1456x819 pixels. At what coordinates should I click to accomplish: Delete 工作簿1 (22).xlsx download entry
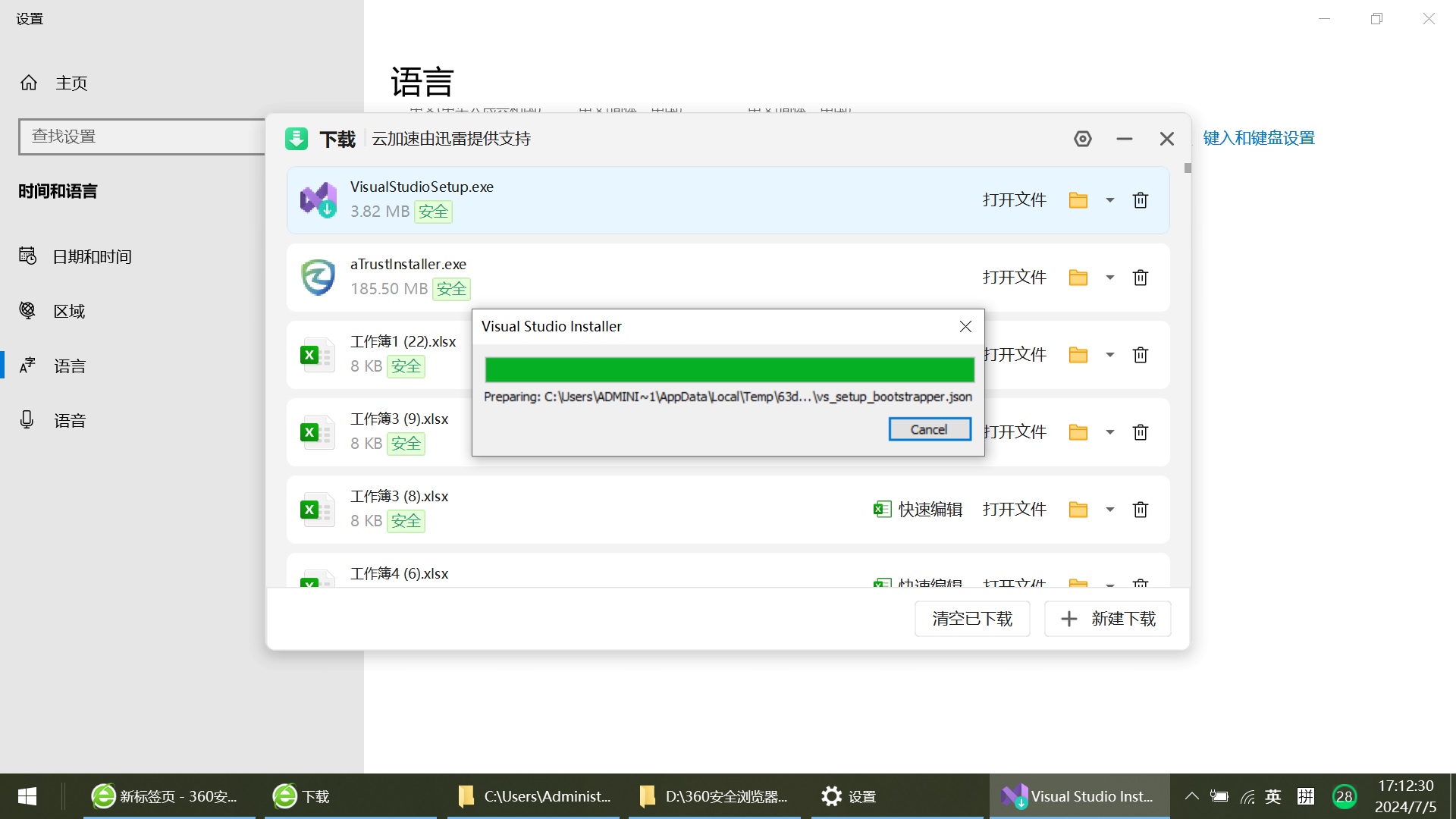(x=1141, y=355)
